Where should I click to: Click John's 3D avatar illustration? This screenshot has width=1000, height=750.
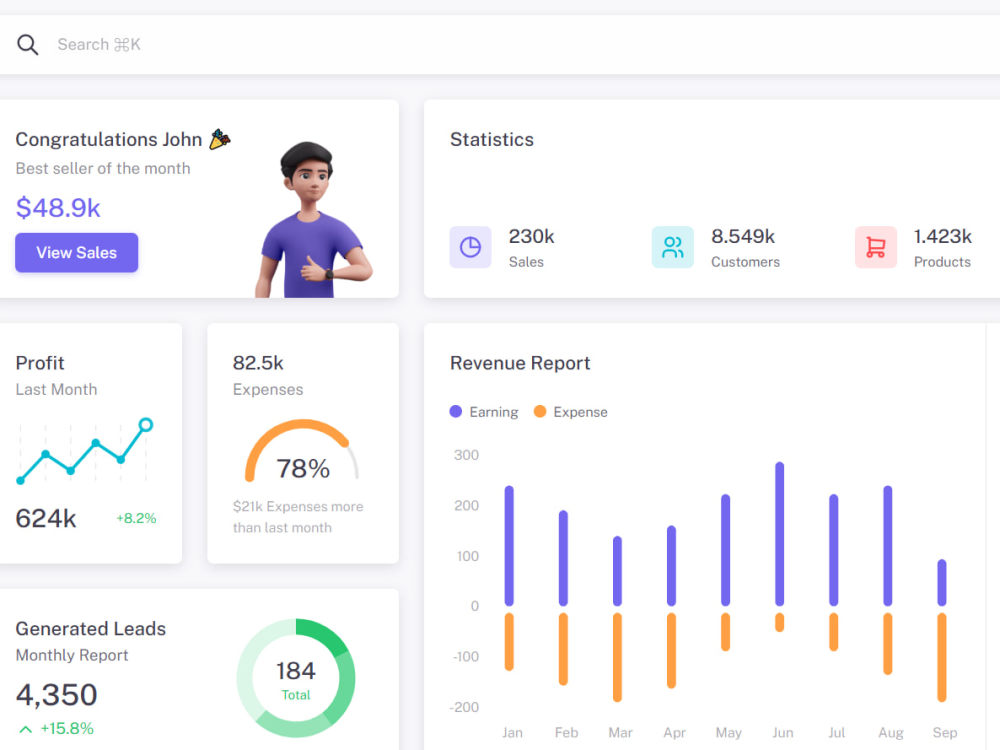coord(312,219)
